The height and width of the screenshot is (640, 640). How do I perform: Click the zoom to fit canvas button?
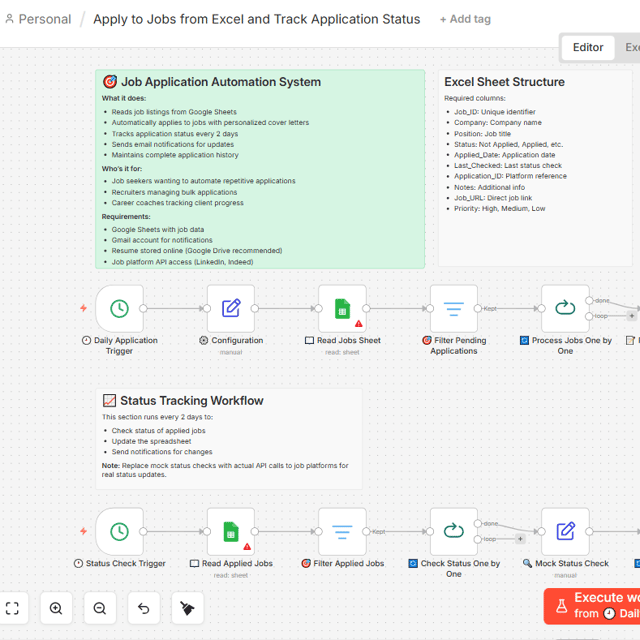(12, 608)
